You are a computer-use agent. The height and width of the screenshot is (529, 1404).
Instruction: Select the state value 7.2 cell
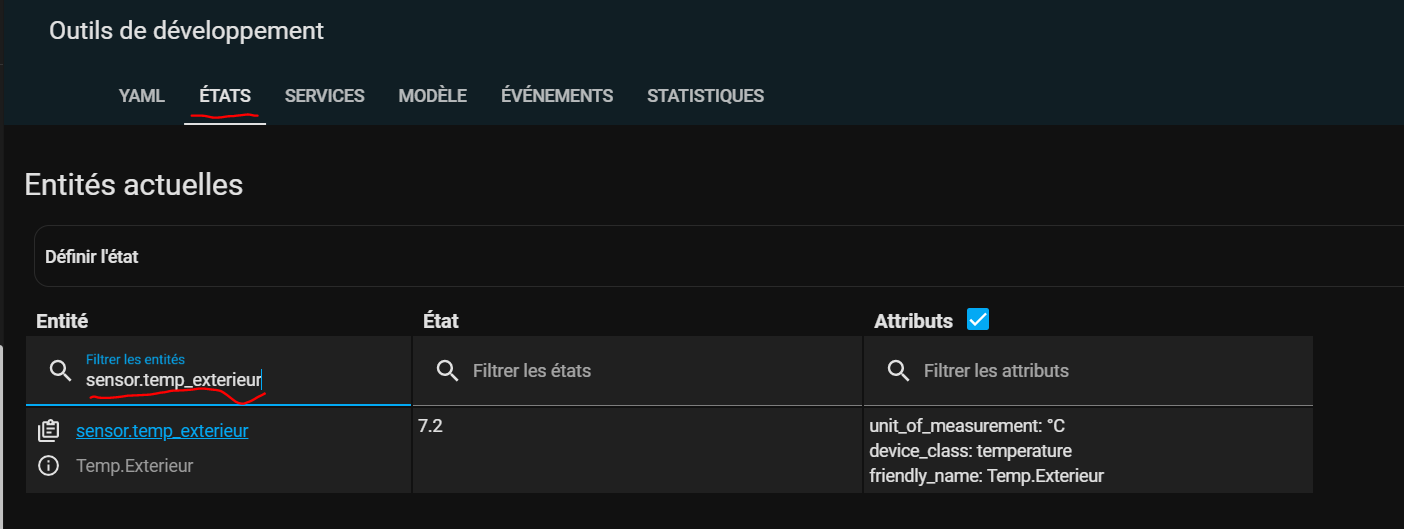tap(637, 450)
